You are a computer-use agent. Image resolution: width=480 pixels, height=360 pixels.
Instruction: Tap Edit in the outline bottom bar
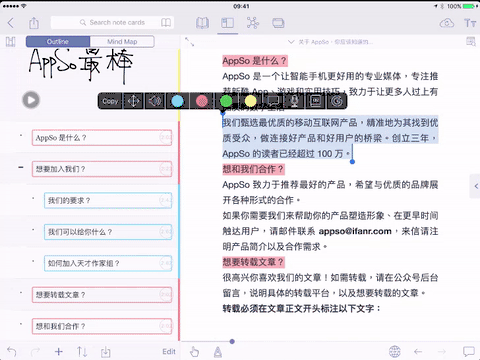[x=169, y=351]
